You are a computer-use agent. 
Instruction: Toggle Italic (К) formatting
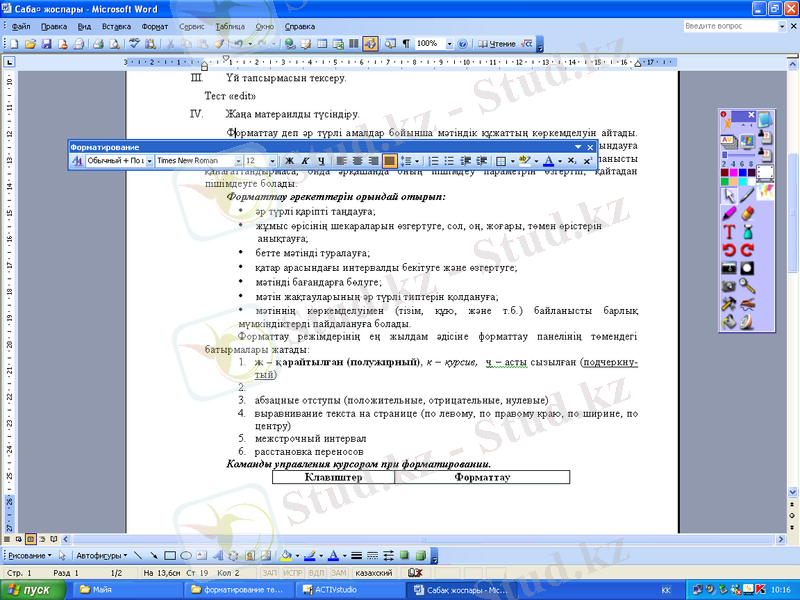[x=305, y=160]
